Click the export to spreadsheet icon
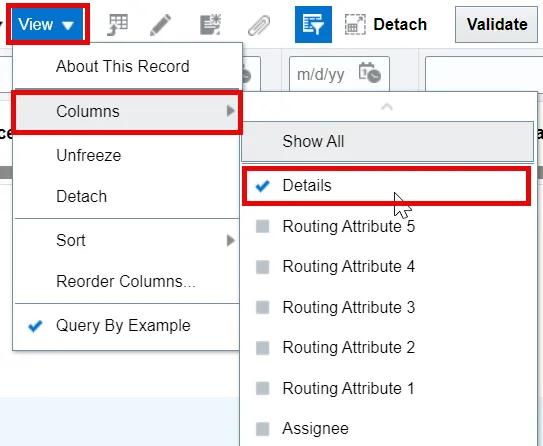 point(118,25)
